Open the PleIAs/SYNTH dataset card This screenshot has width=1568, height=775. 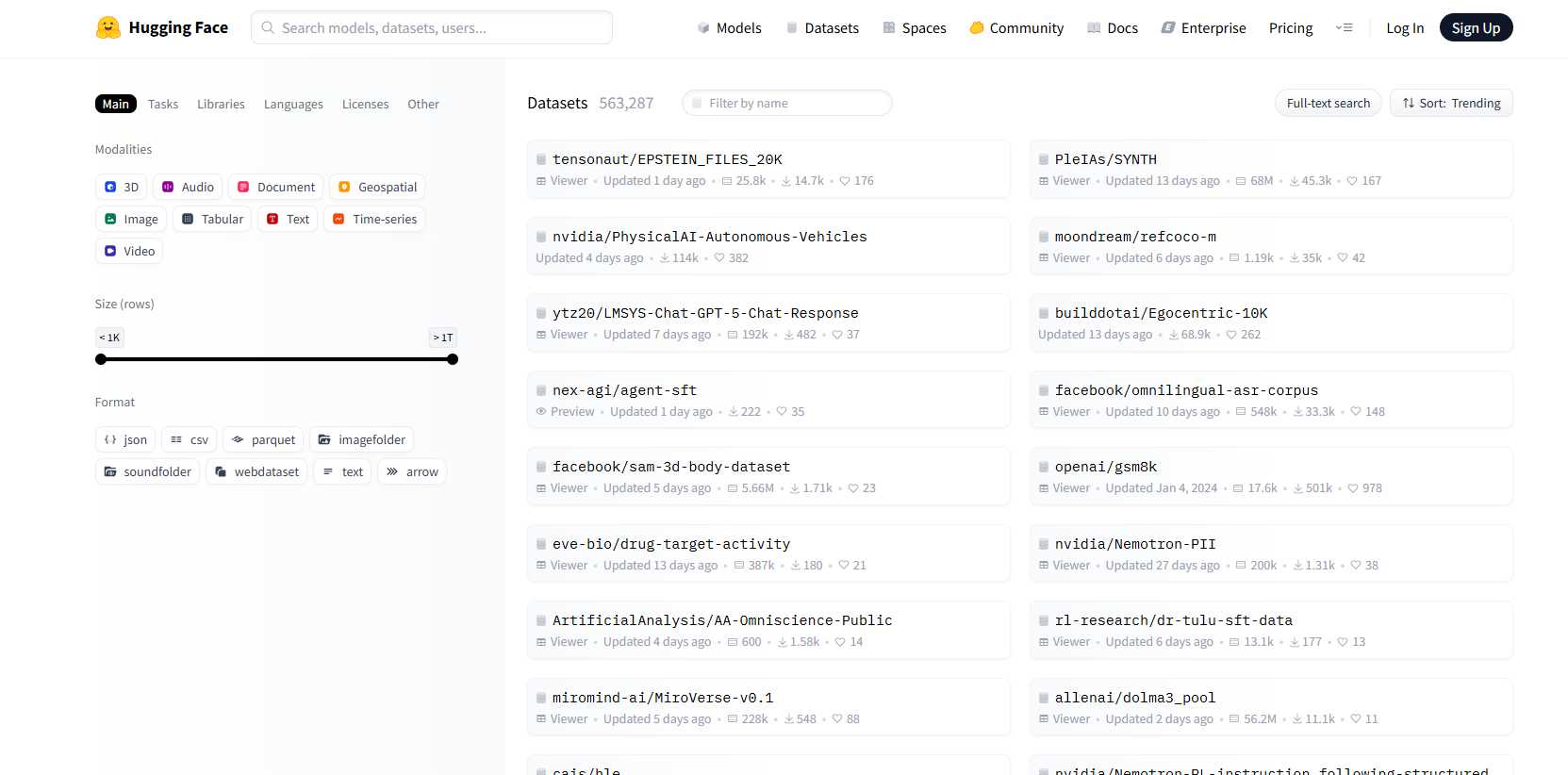[1271, 169]
